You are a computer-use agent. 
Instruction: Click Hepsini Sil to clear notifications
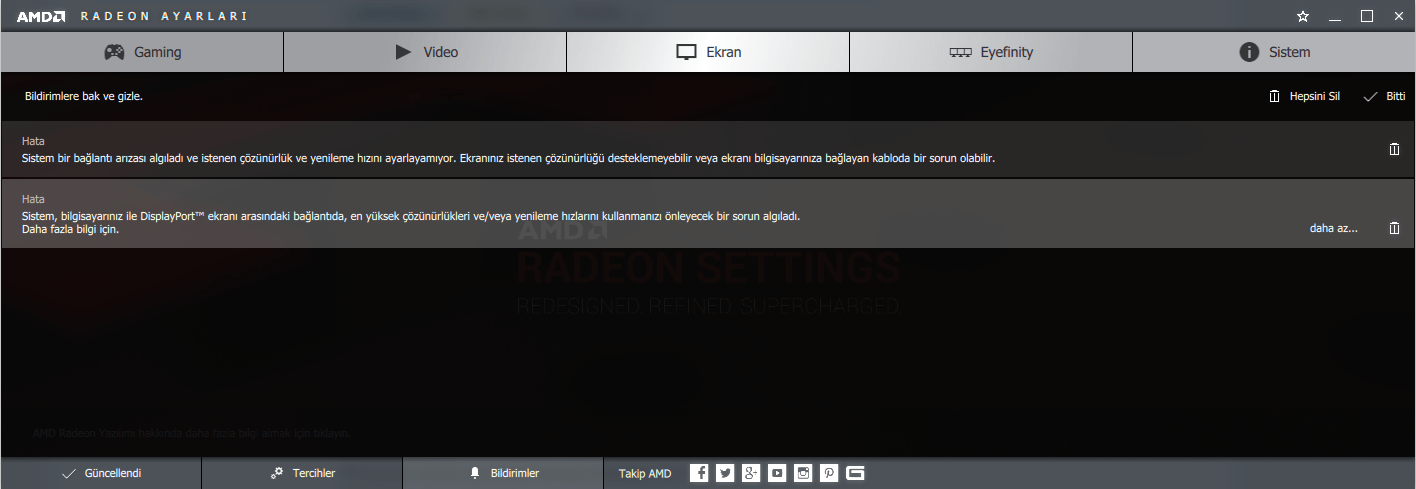coord(1304,97)
